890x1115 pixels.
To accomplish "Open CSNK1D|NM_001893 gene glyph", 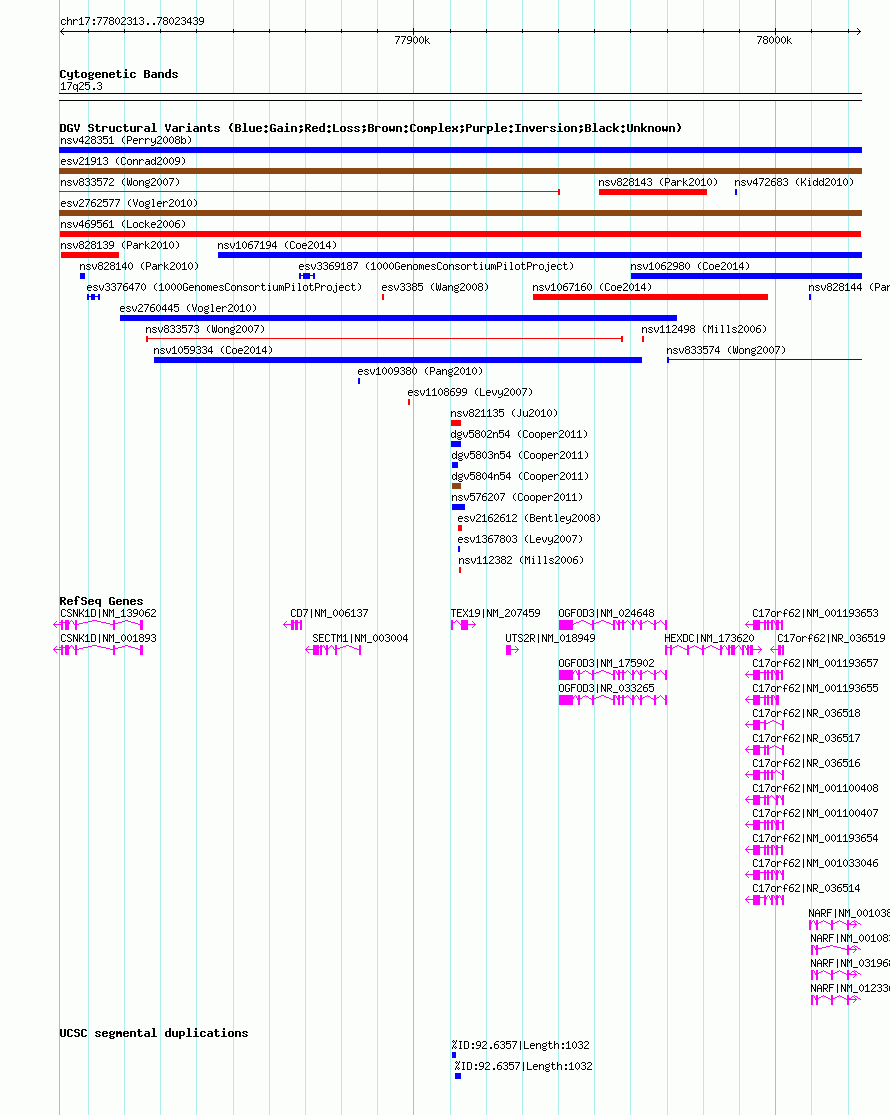I will [99, 650].
